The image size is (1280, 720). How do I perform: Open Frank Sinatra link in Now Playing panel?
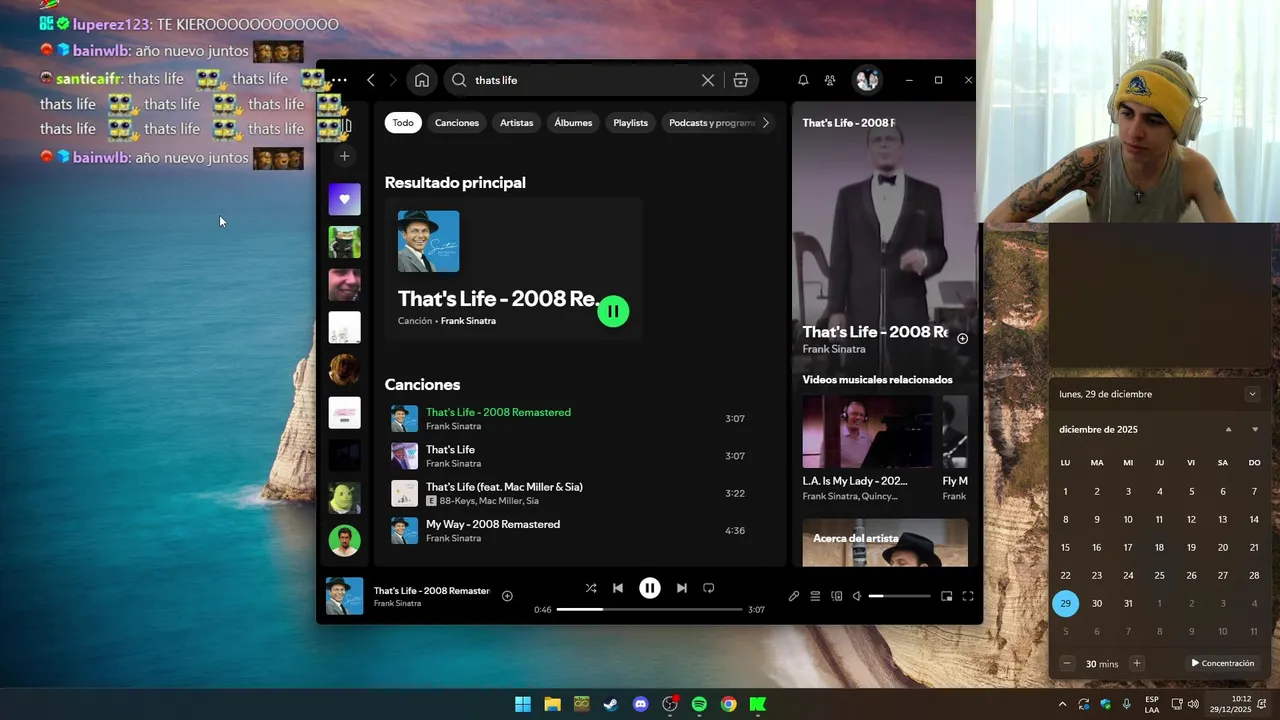834,349
